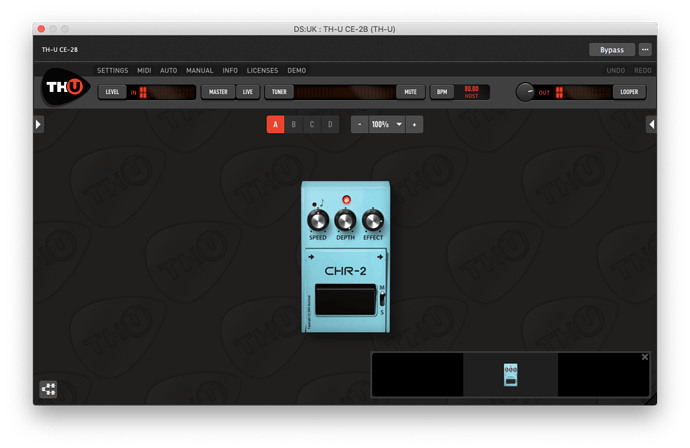The width and height of the screenshot is (690, 448).
Task: Open the MANUAL menu
Action: pyautogui.click(x=199, y=70)
